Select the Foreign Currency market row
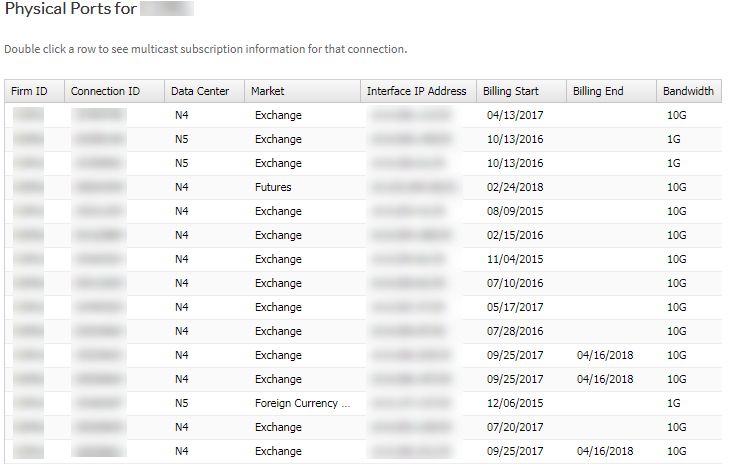 [x=363, y=403]
